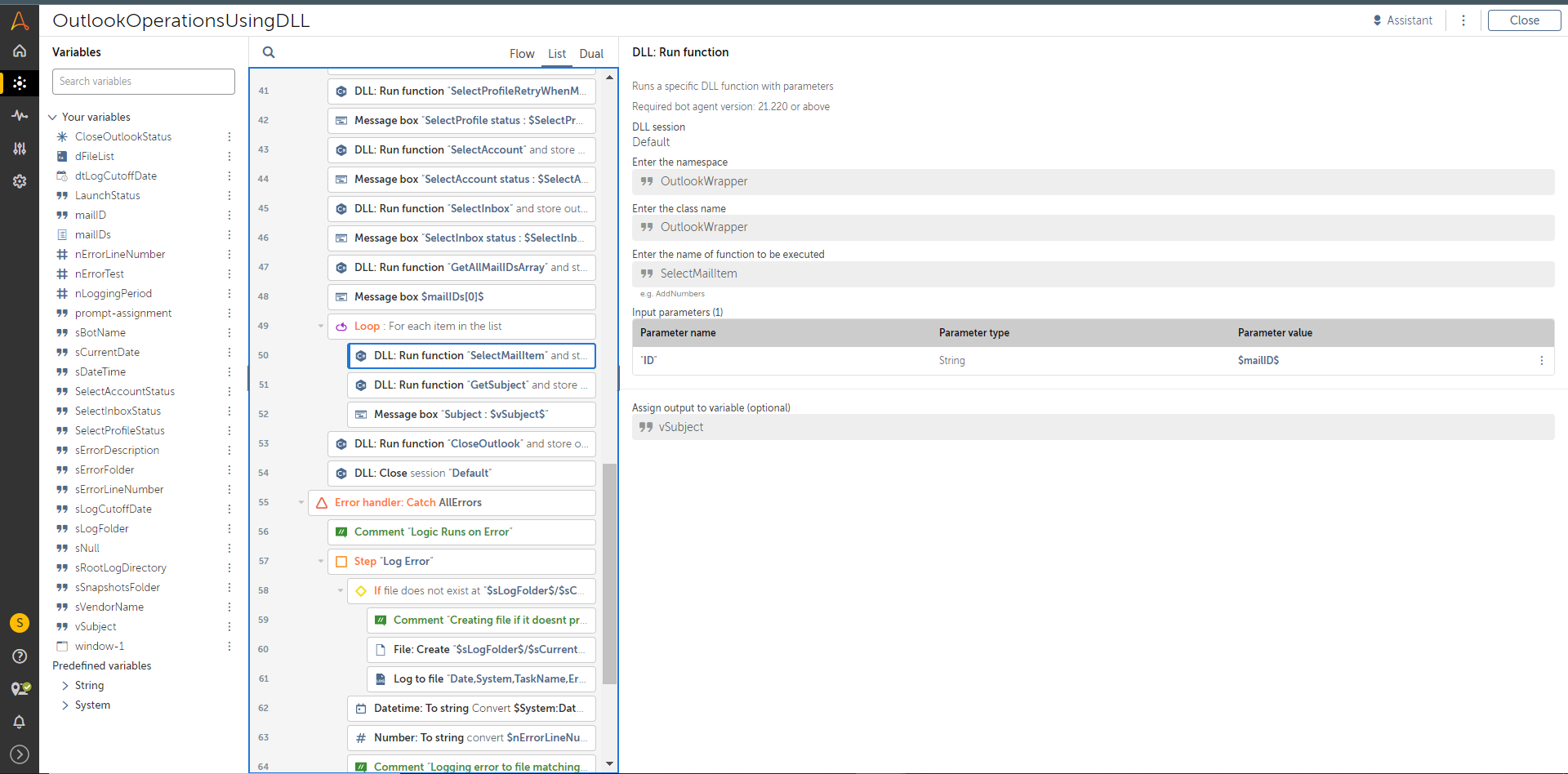
Task: Open the help question mark icon
Action: [20, 656]
